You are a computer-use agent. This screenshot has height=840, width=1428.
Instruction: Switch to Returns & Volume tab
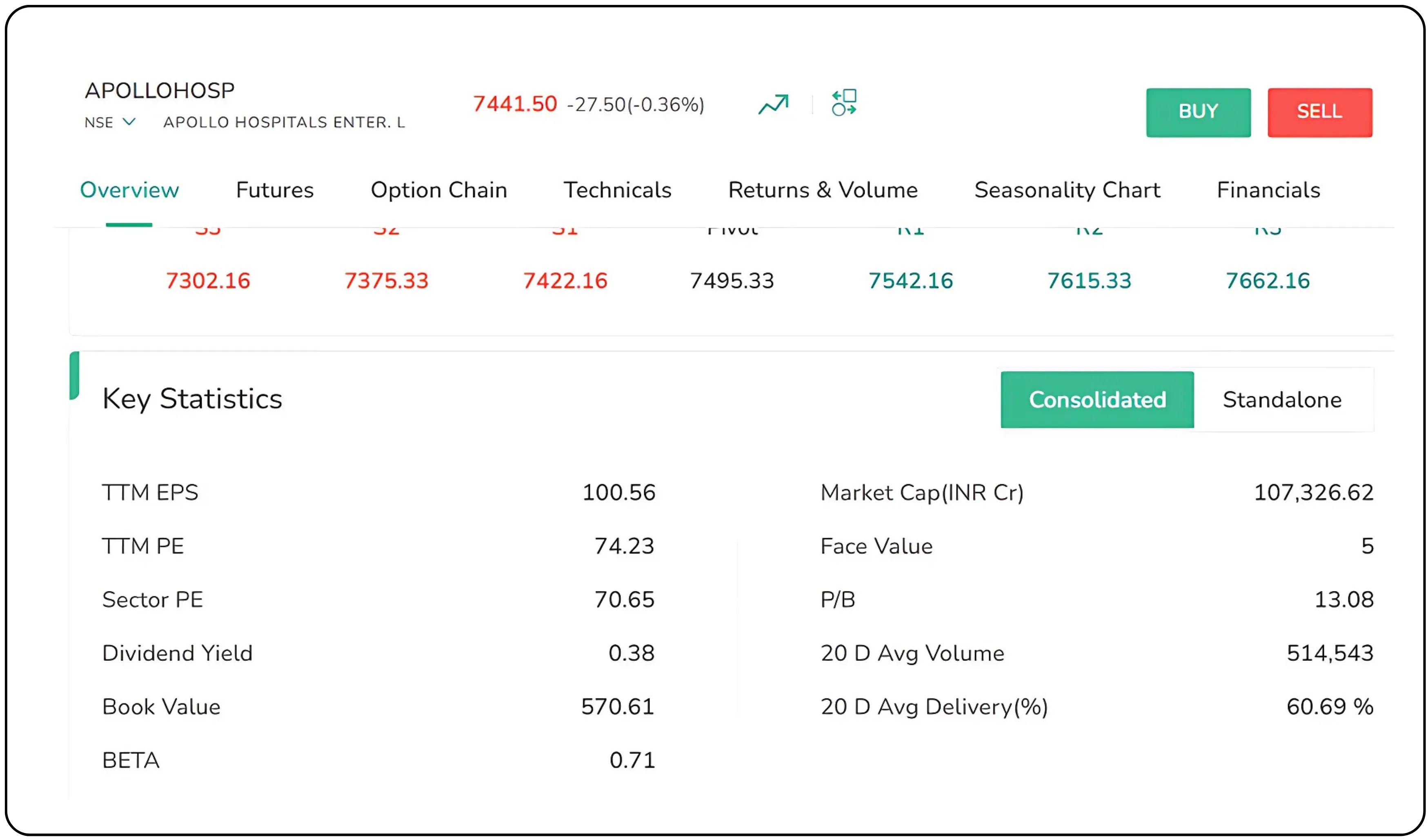pyautogui.click(x=823, y=190)
